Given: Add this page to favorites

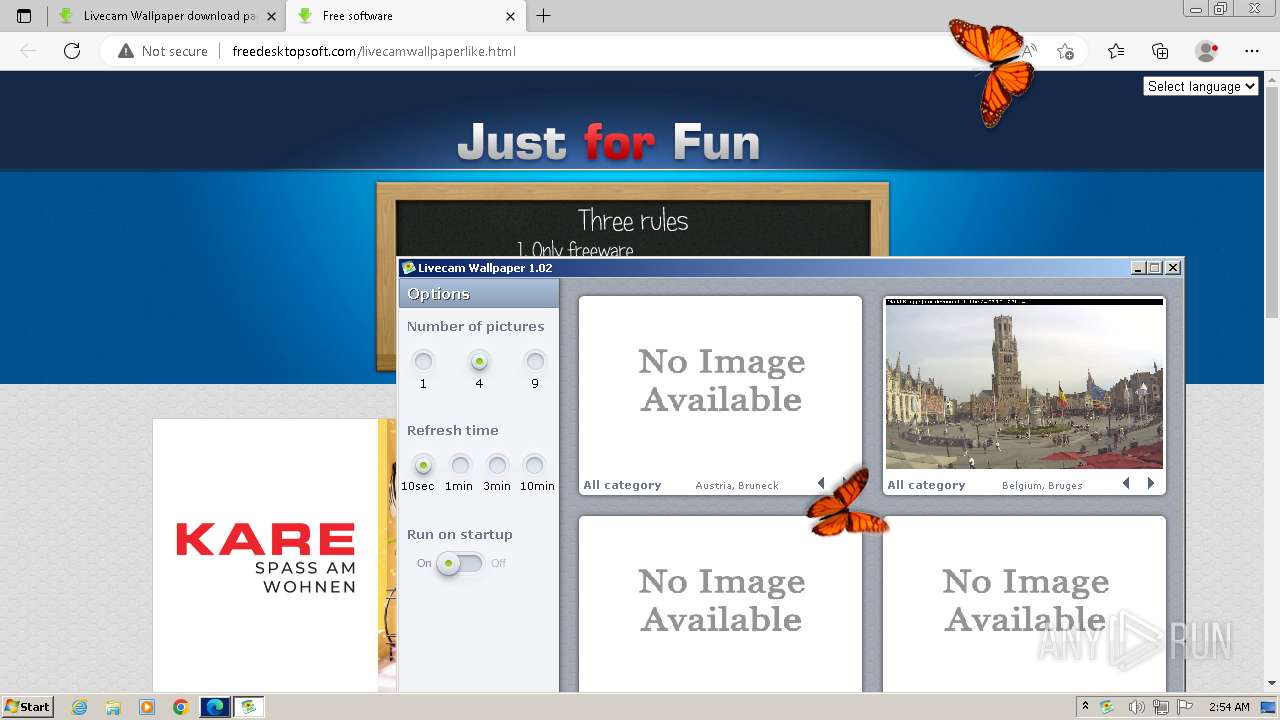Looking at the screenshot, I should (x=1065, y=51).
